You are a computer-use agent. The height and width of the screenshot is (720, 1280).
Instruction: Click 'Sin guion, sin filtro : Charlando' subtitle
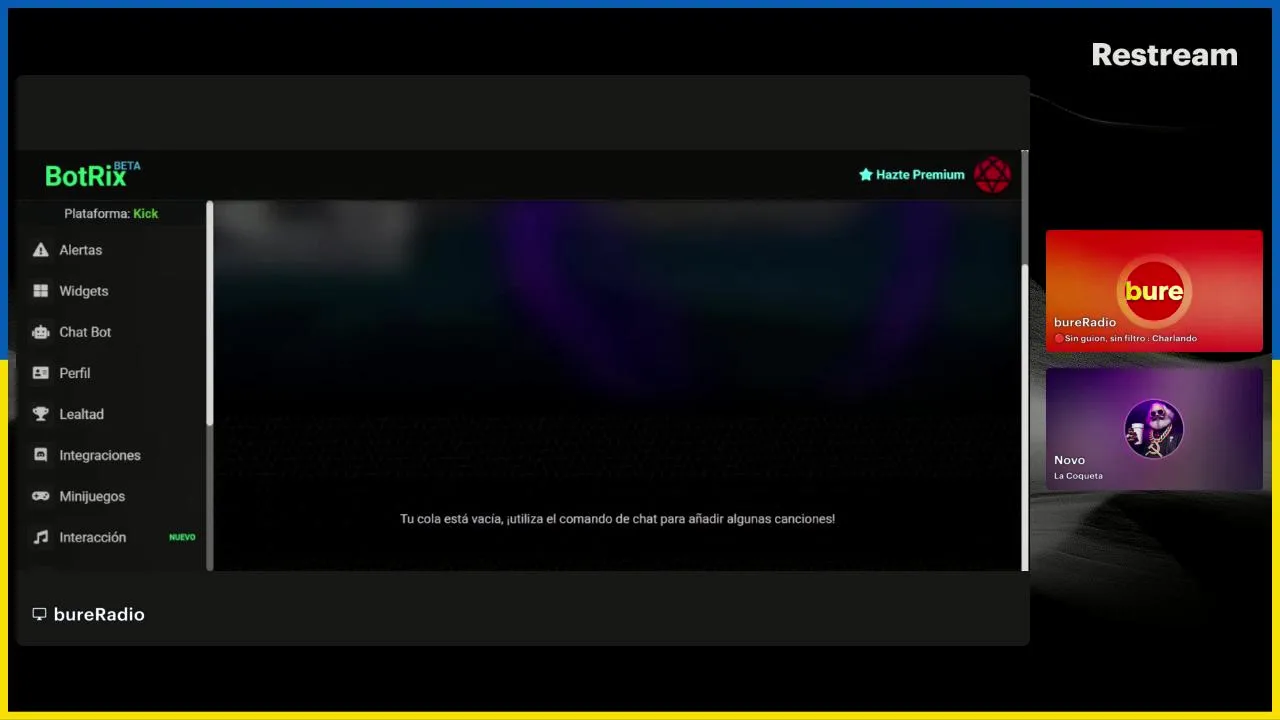click(x=1131, y=339)
